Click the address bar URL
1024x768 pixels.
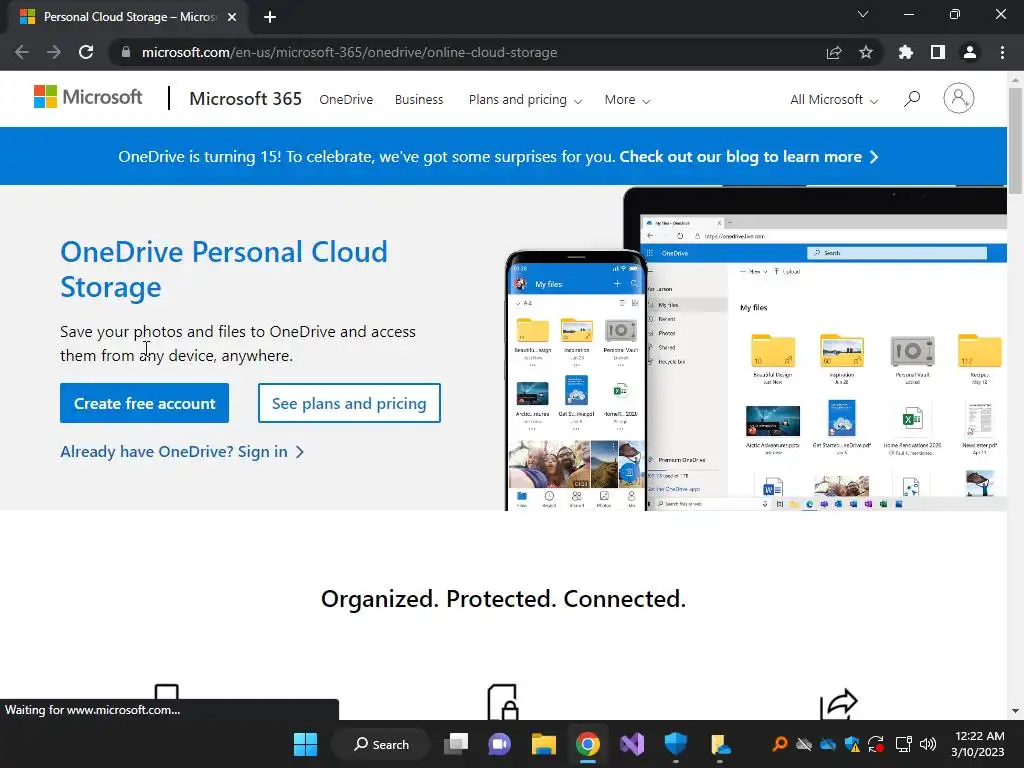349,52
